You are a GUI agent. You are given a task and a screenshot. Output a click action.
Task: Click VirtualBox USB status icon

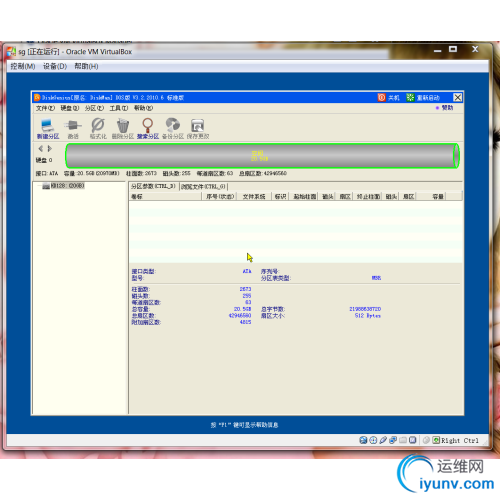pos(383,440)
